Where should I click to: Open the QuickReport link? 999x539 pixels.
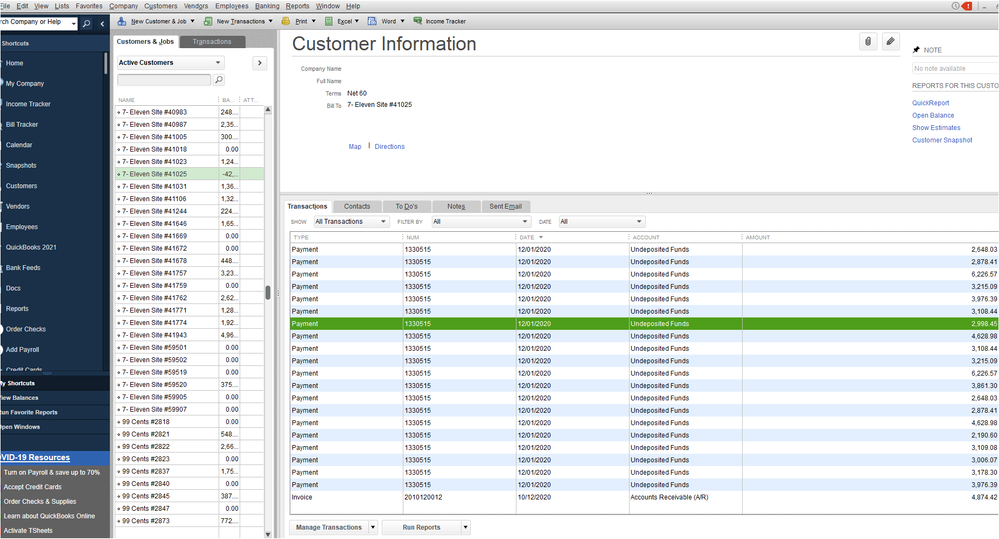pyautogui.click(x=931, y=103)
